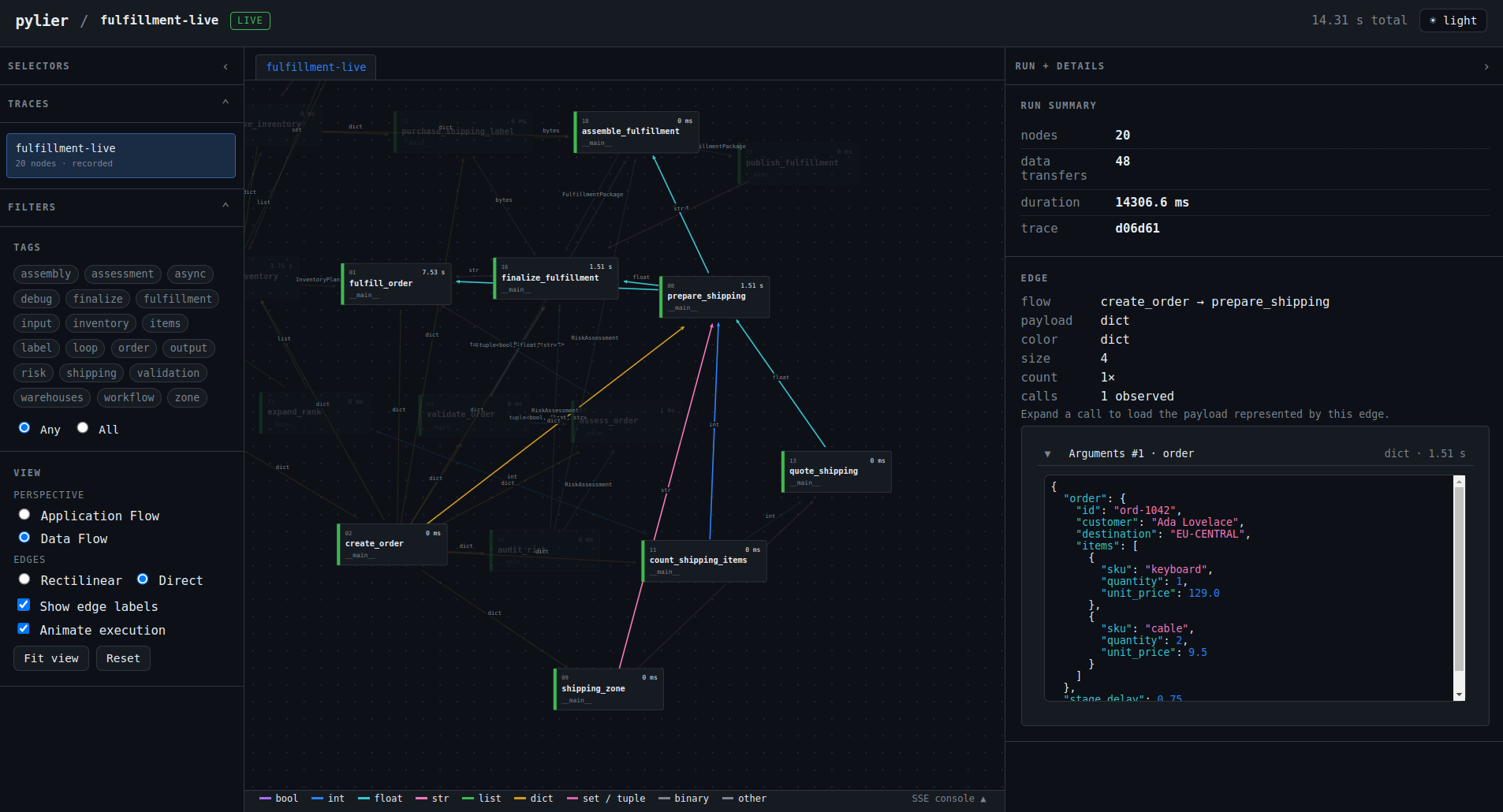Open the fulfillment-live graph tab

click(x=315, y=67)
